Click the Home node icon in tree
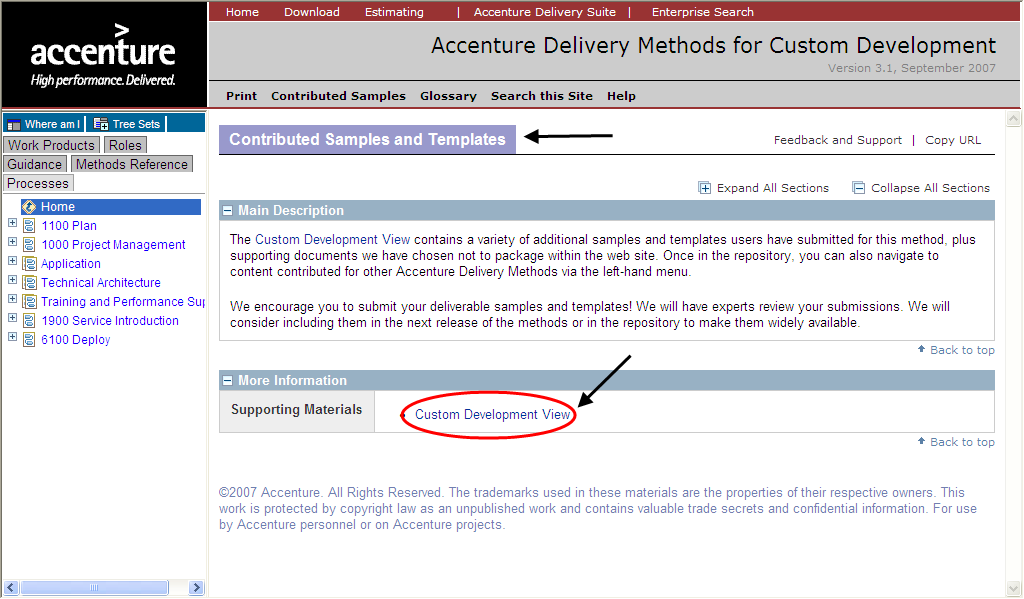Image resolution: width=1024 pixels, height=599 pixels. [29, 207]
